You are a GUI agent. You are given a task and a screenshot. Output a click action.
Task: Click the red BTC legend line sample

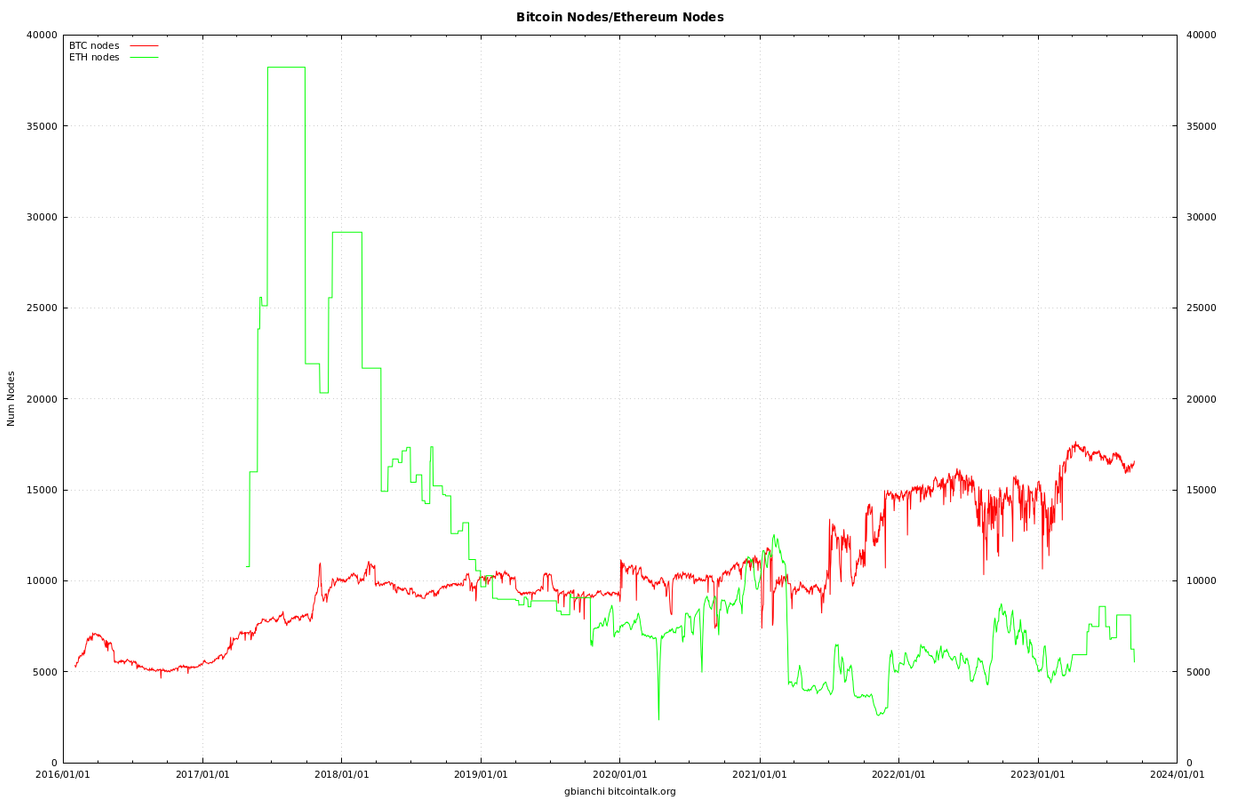click(144, 46)
